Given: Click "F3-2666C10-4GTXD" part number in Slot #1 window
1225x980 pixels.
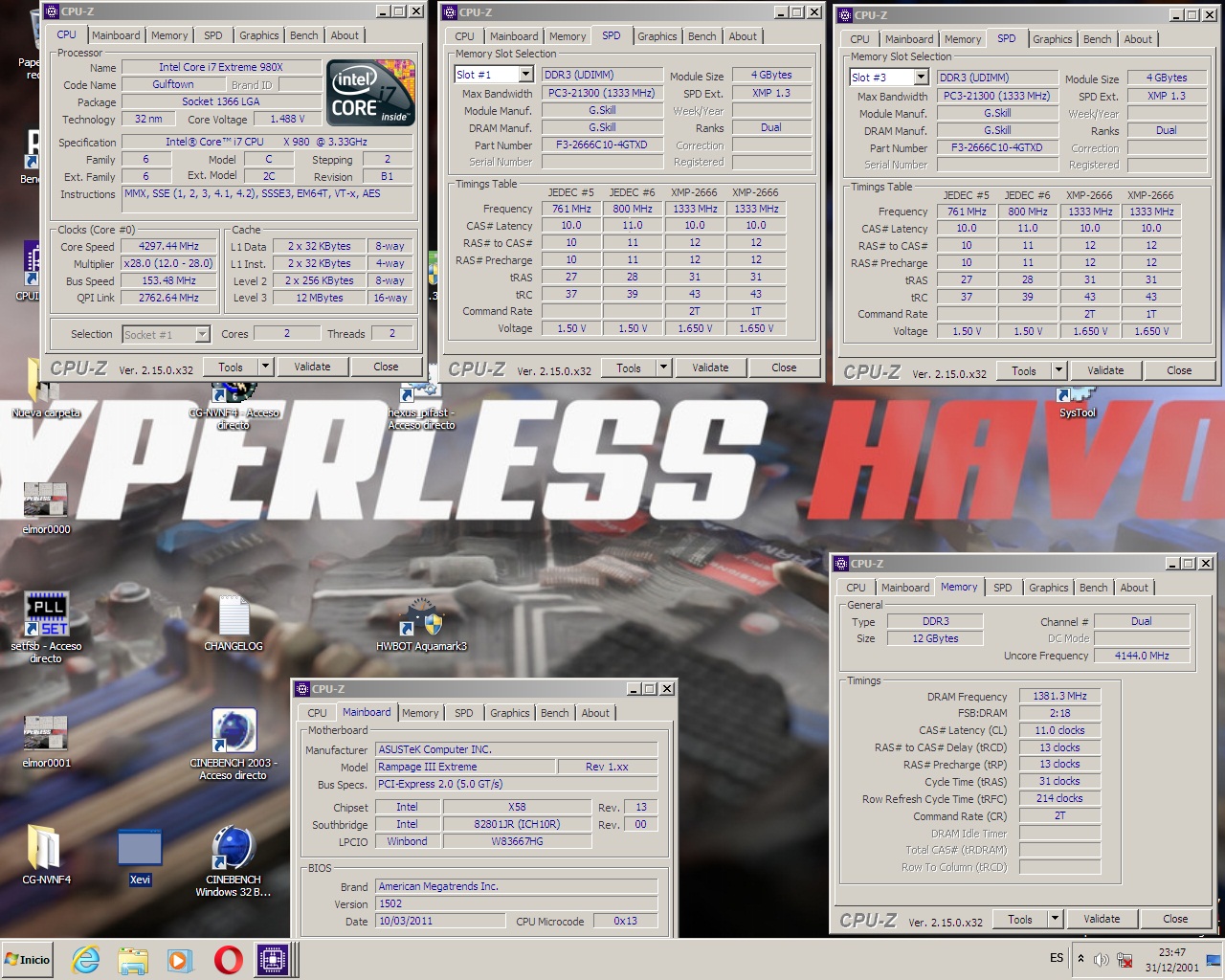Looking at the screenshot, I should point(602,145).
